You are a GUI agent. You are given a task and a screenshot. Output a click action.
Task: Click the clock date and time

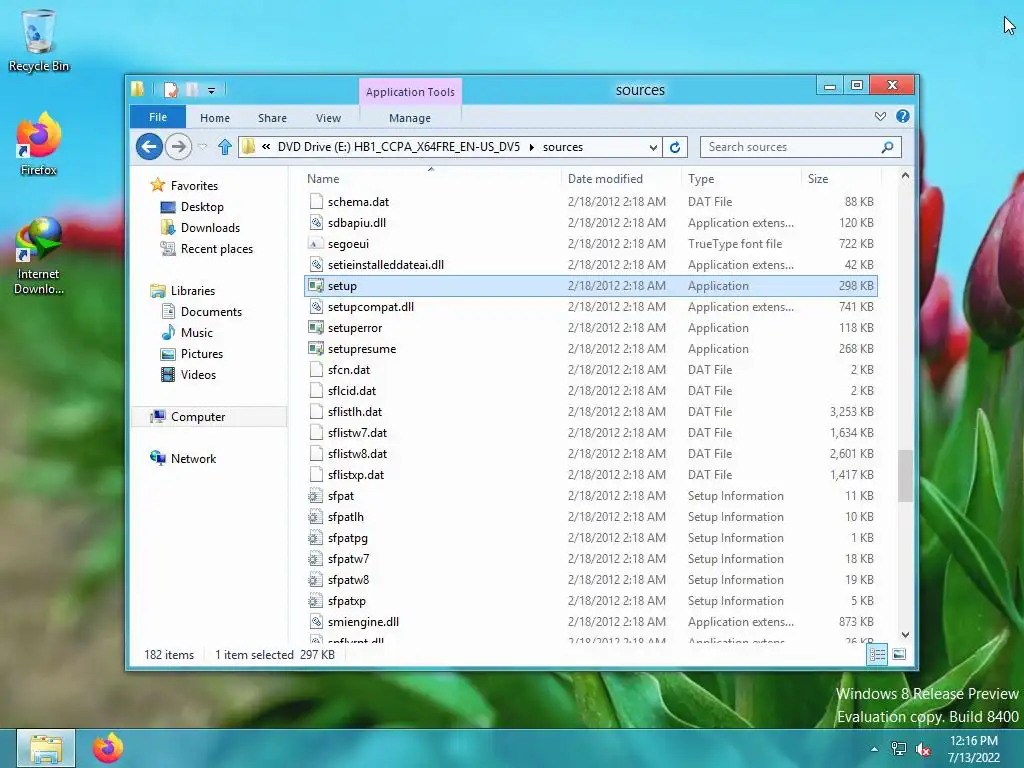tap(974, 749)
